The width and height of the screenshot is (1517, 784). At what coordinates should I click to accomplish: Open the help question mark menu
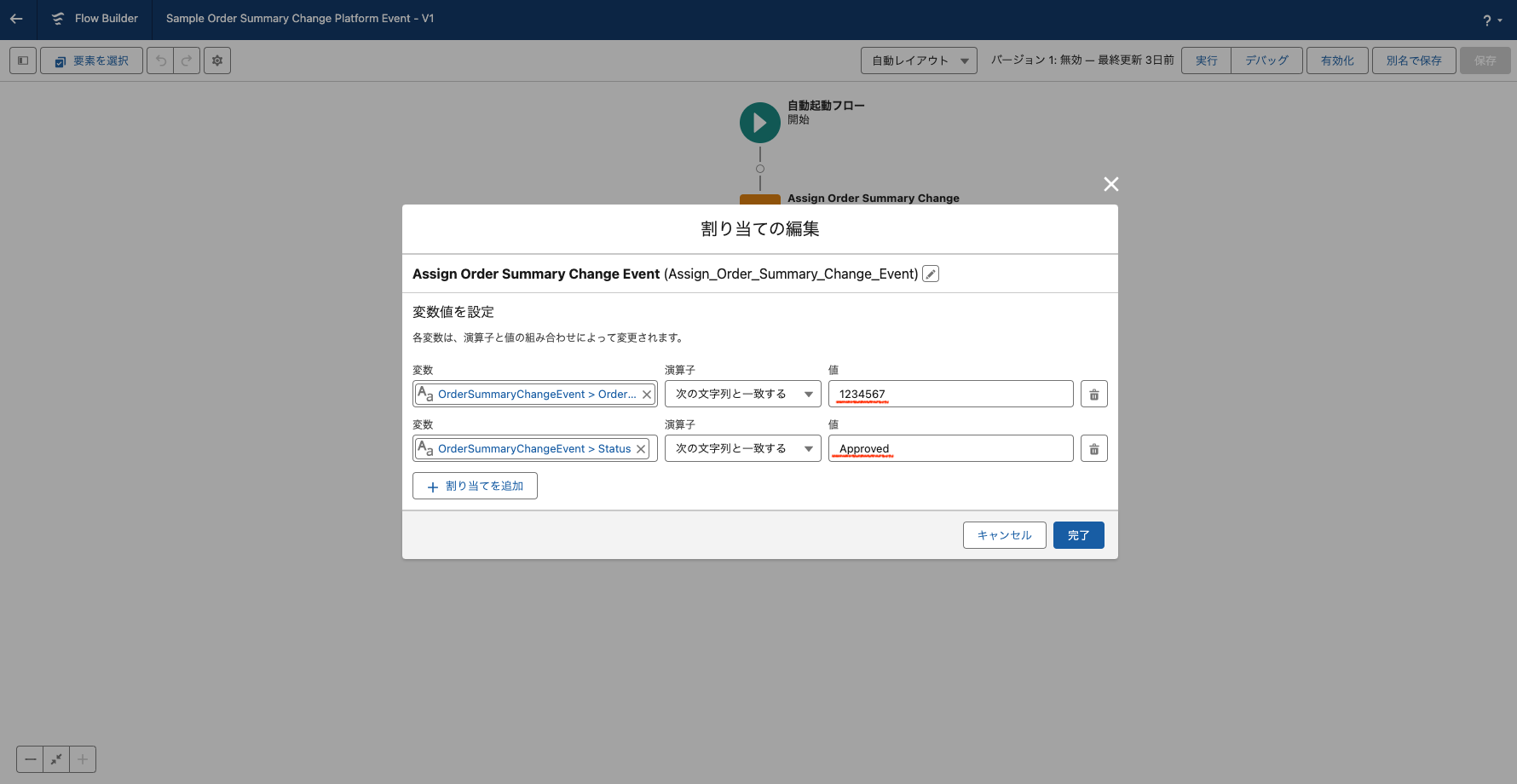click(x=1492, y=20)
